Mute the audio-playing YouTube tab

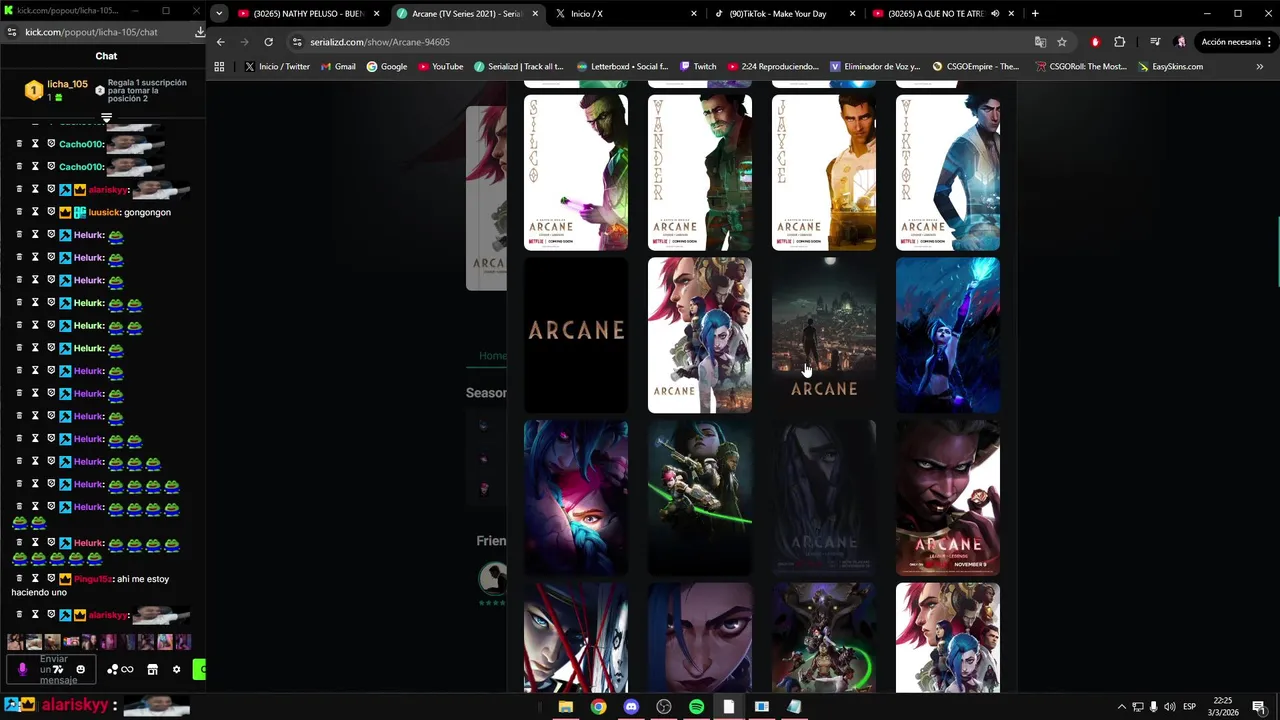point(995,14)
